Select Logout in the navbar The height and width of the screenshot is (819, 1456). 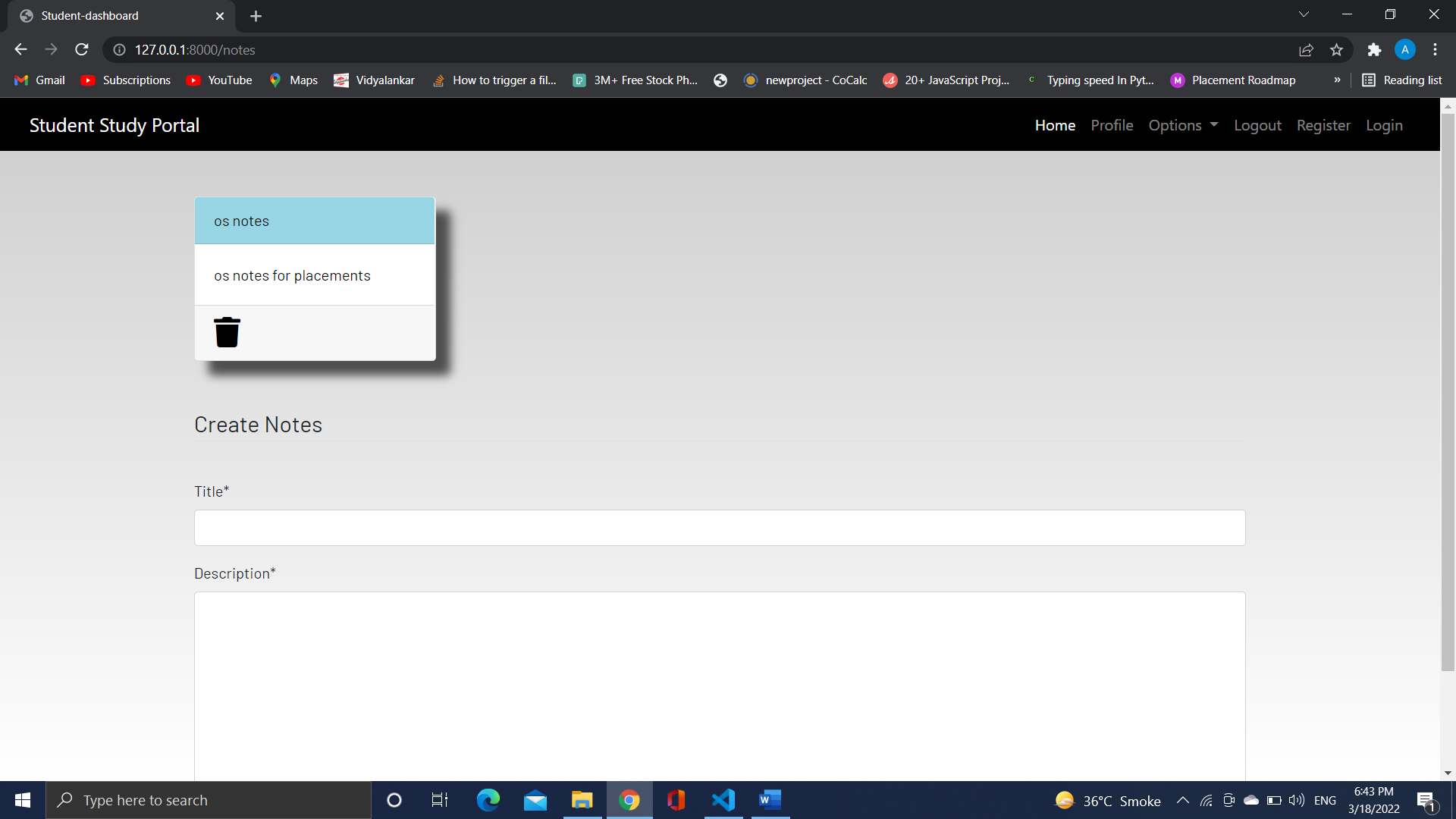1257,125
